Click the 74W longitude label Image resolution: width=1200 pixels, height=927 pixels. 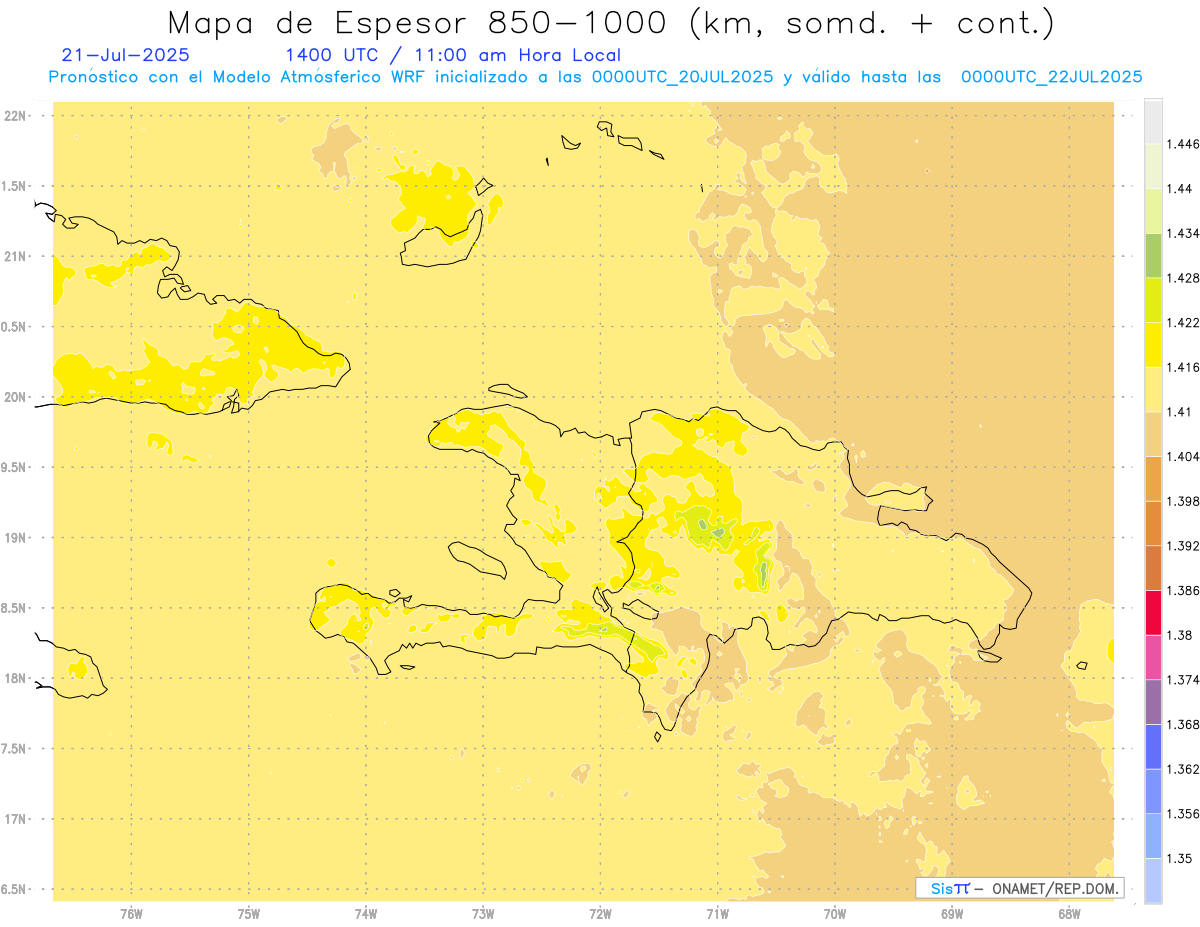pos(366,914)
